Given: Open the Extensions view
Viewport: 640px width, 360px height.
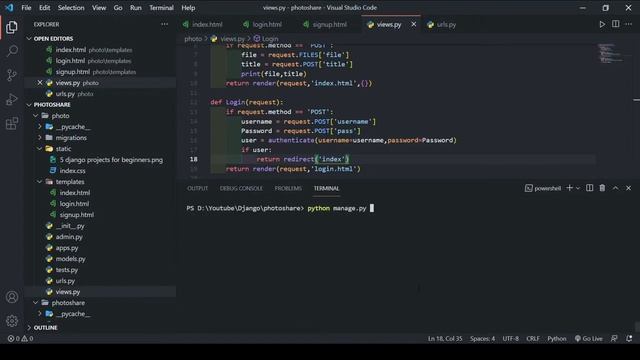Looking at the screenshot, I should (12, 123).
